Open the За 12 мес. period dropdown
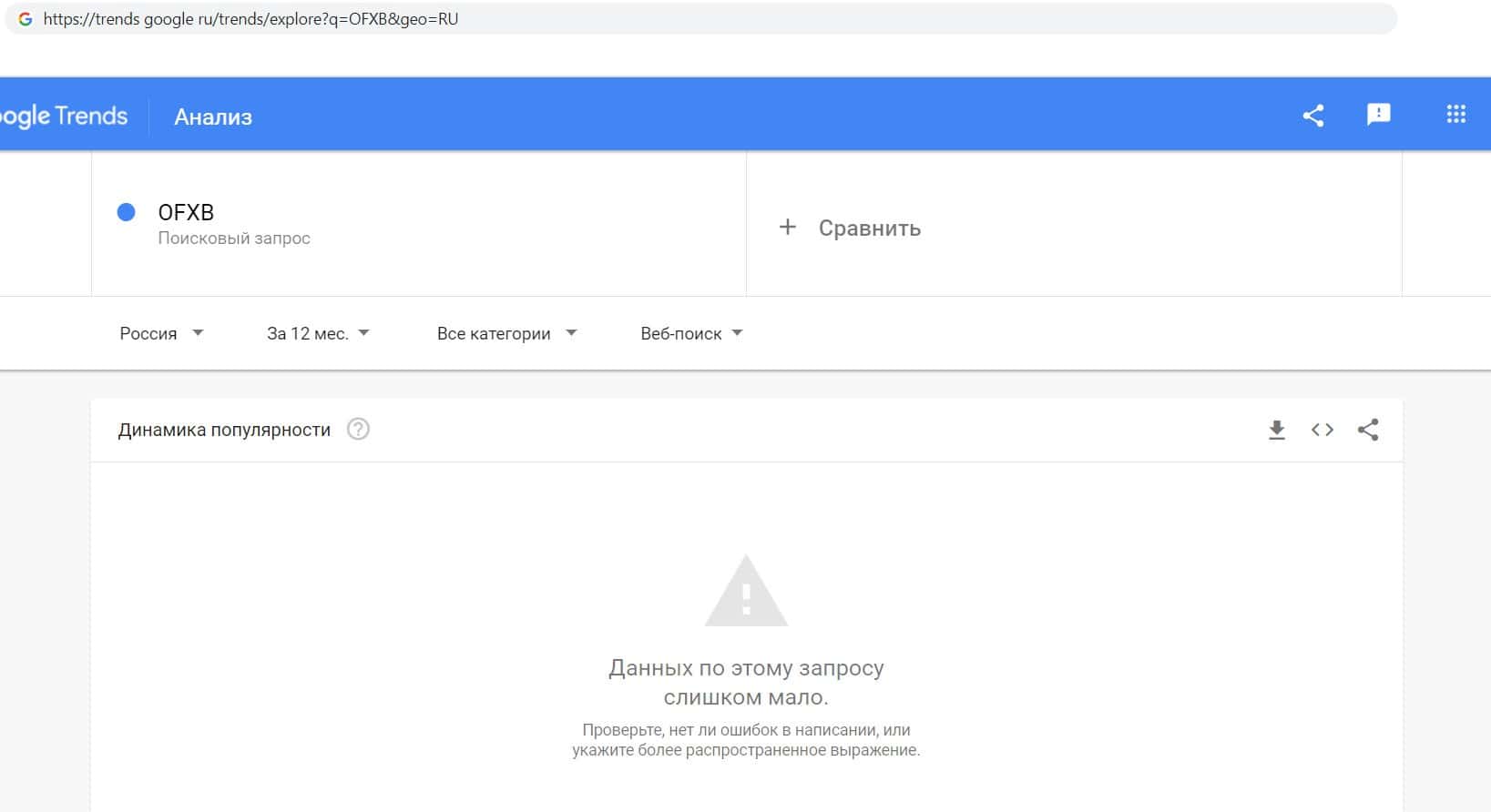1491x812 pixels. (x=318, y=333)
